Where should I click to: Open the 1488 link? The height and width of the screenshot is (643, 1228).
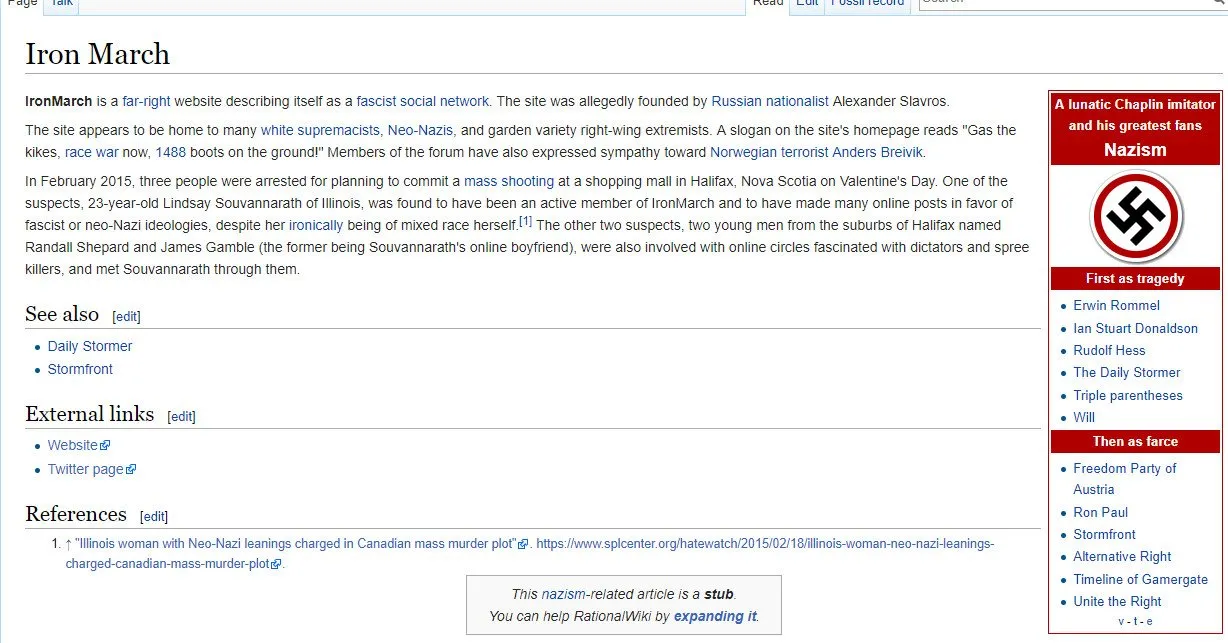pyautogui.click(x=171, y=152)
